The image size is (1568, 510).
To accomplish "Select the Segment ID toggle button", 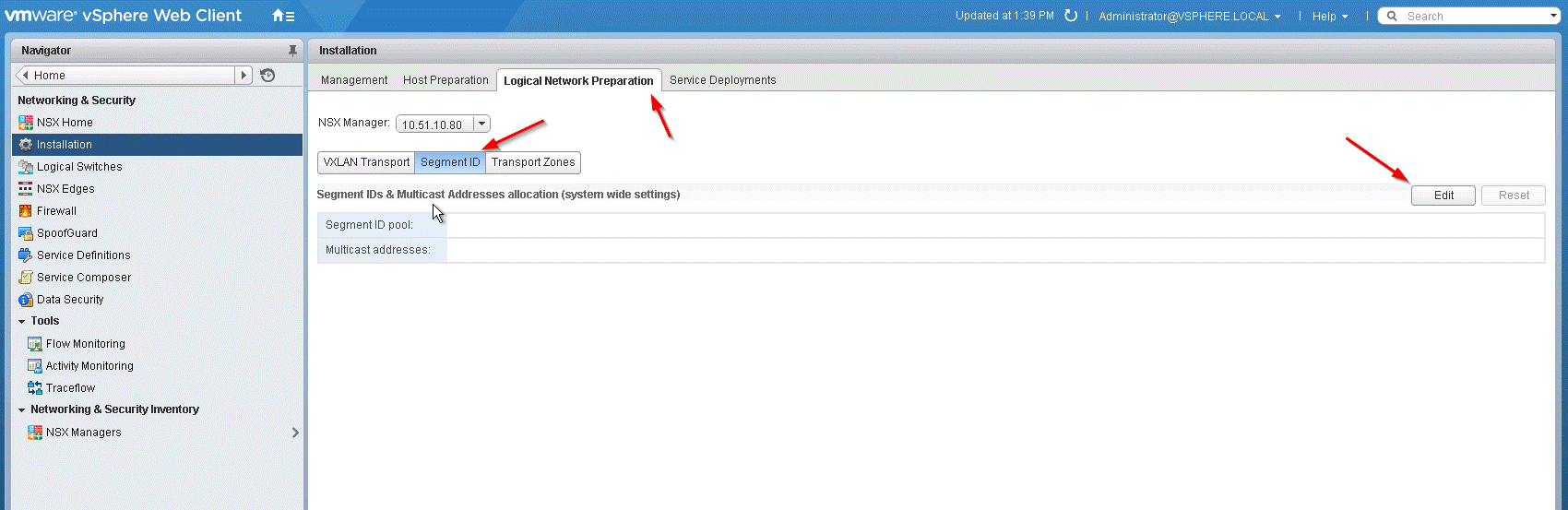I will coord(450,162).
